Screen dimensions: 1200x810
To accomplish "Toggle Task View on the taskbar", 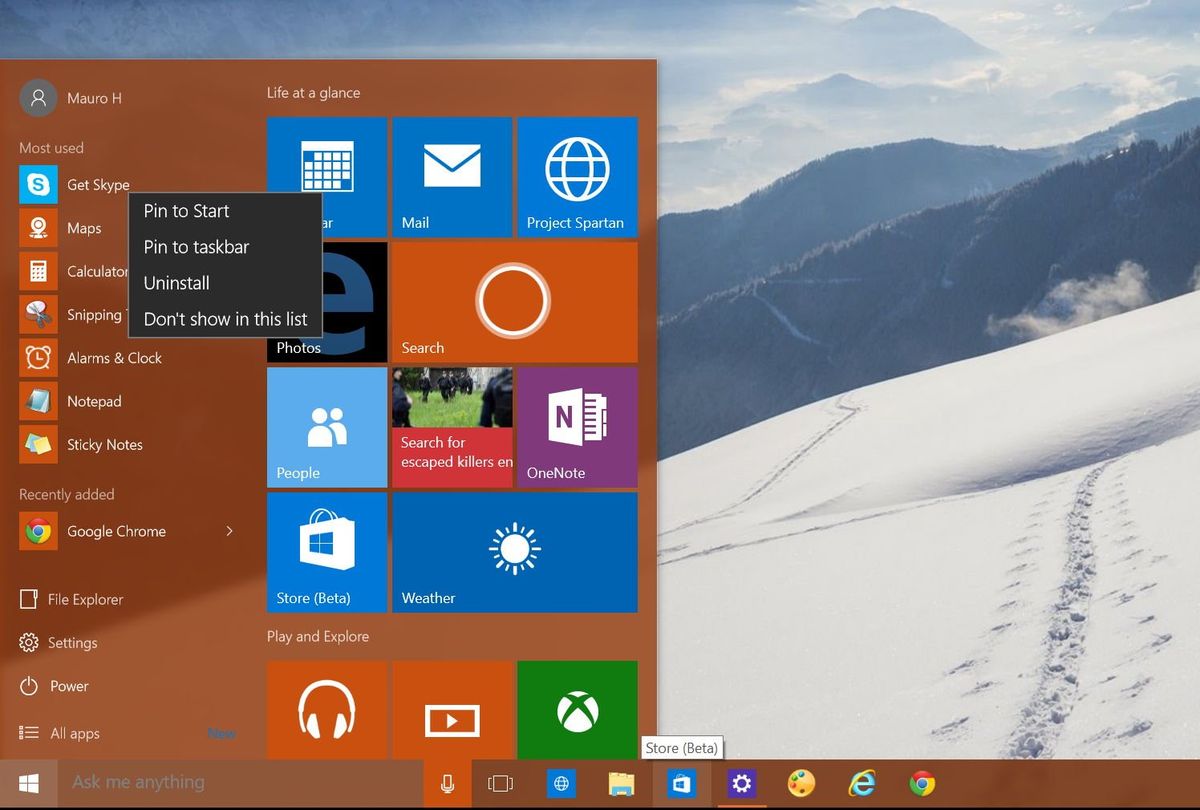I will 500,783.
